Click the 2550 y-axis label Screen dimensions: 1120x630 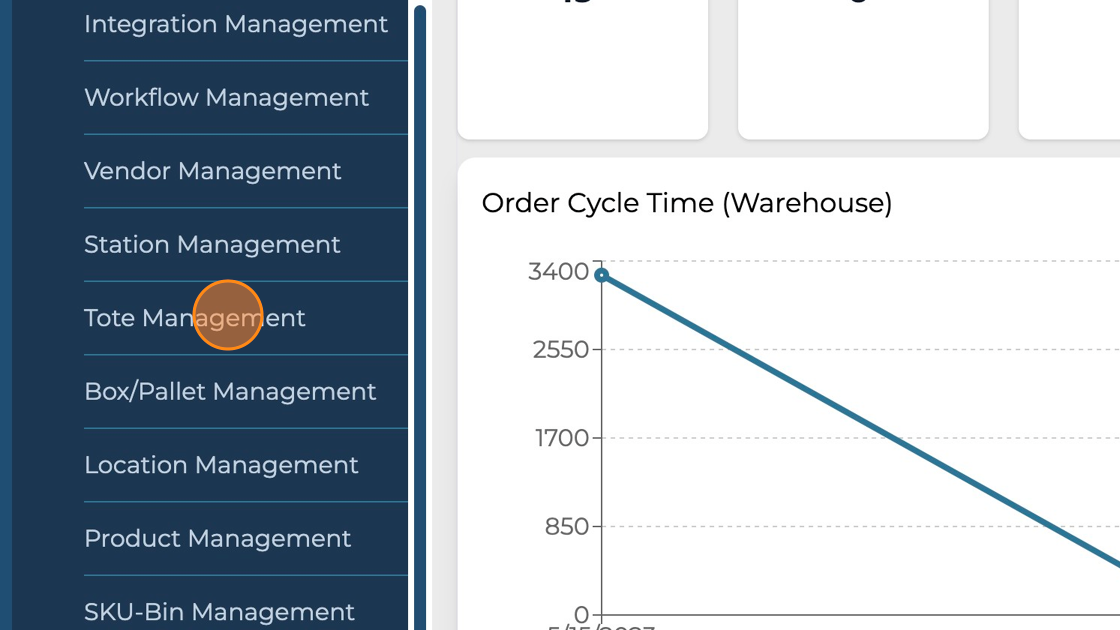click(560, 350)
